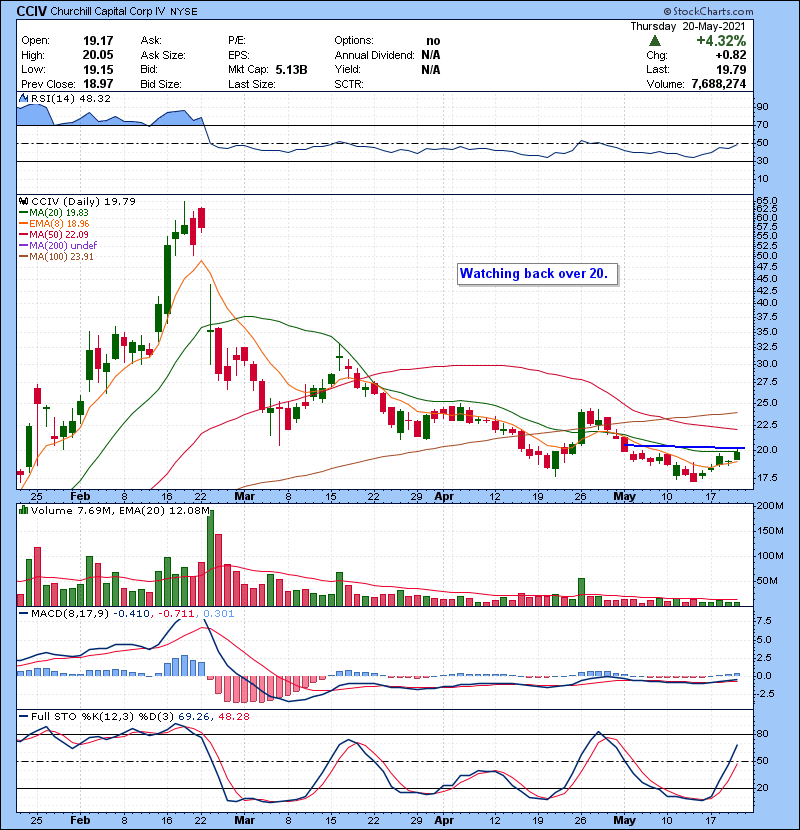Viewport: 800px width, 830px height.
Task: Click the Low price 19.15
Action: coord(98,69)
